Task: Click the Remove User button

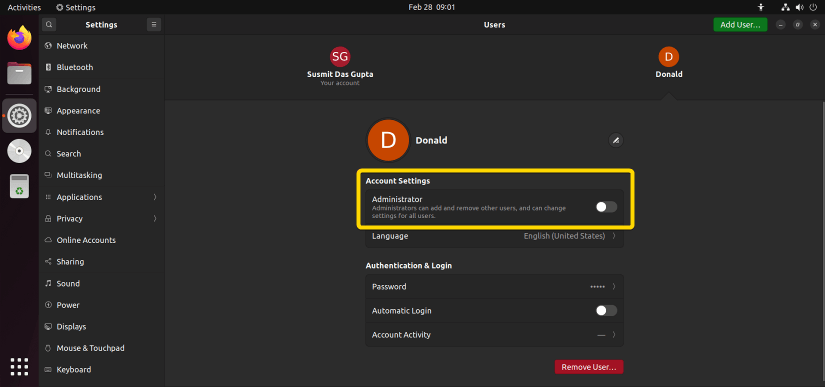Action: [x=589, y=367]
